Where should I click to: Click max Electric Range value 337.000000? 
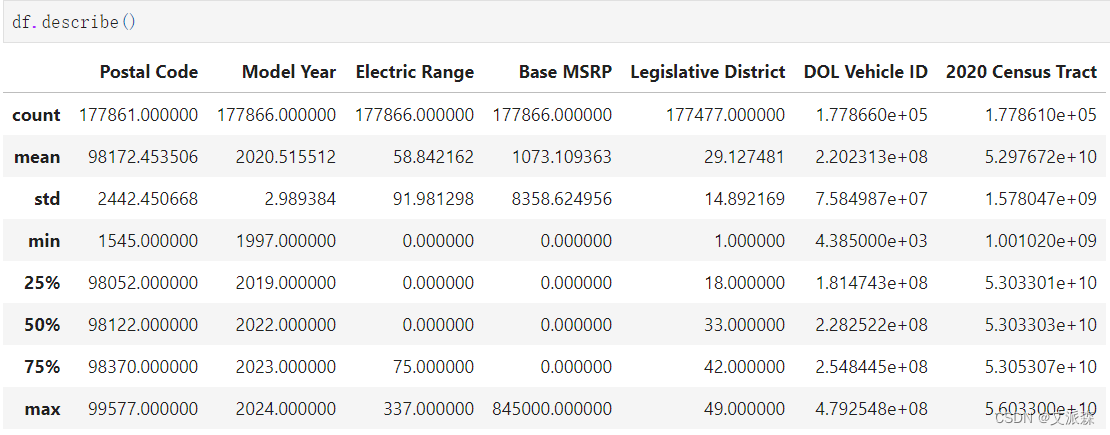point(428,409)
